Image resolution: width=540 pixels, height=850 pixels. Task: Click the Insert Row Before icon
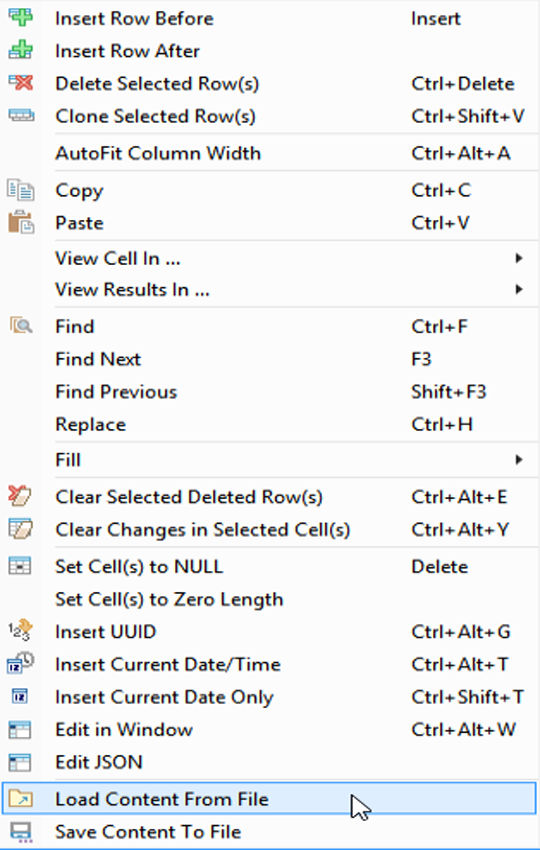(x=21, y=17)
